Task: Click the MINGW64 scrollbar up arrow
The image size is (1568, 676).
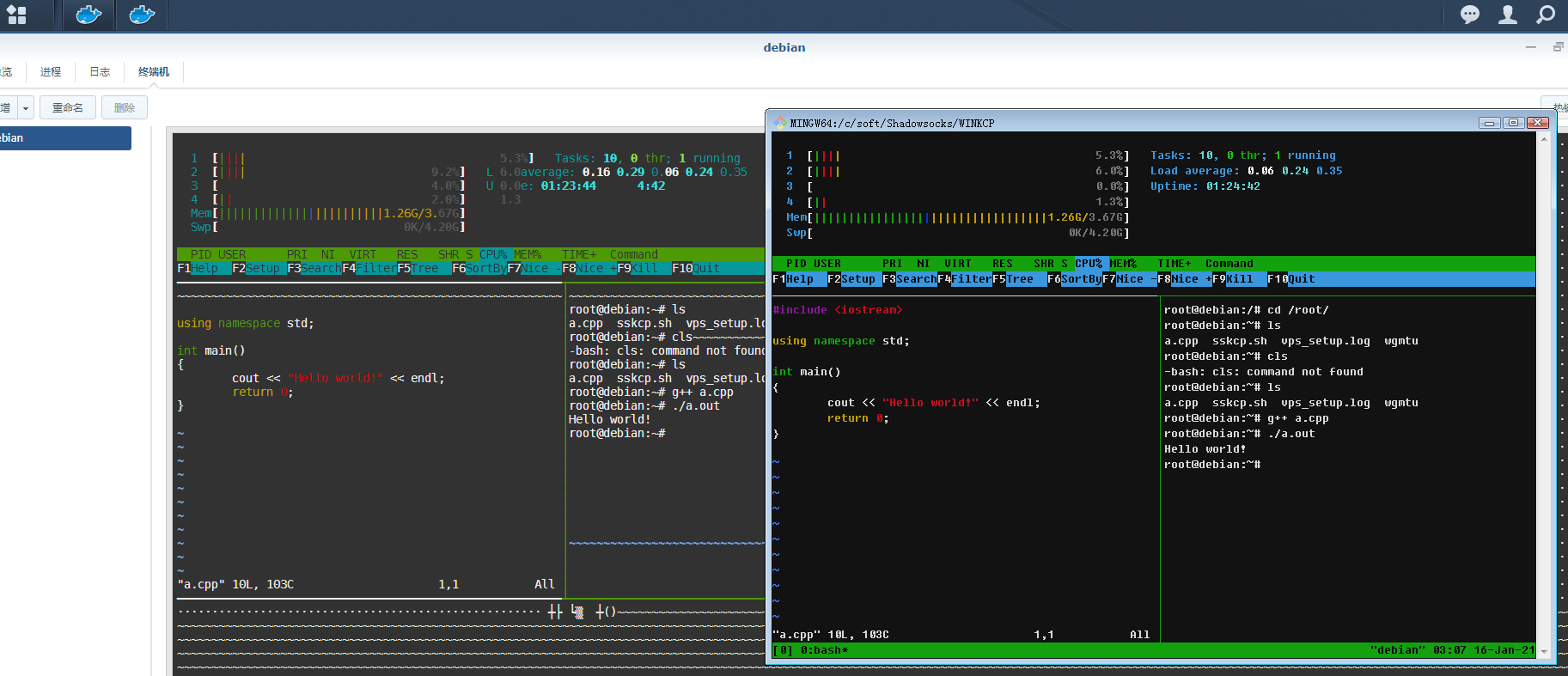Action: (x=1544, y=139)
